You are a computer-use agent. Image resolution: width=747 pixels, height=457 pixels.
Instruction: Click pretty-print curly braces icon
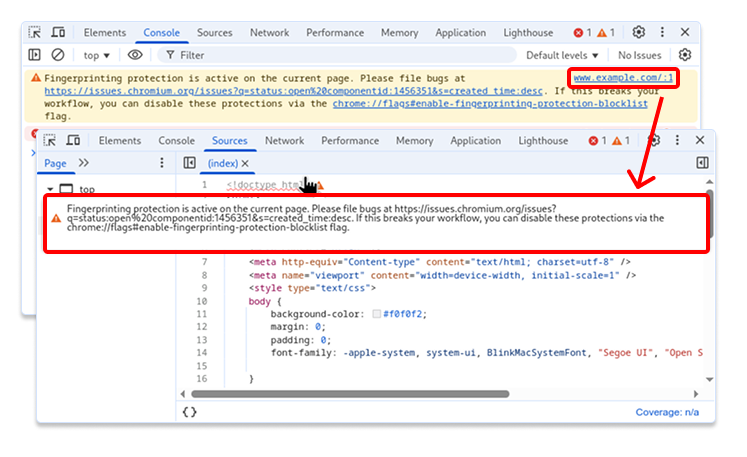pyautogui.click(x=190, y=411)
